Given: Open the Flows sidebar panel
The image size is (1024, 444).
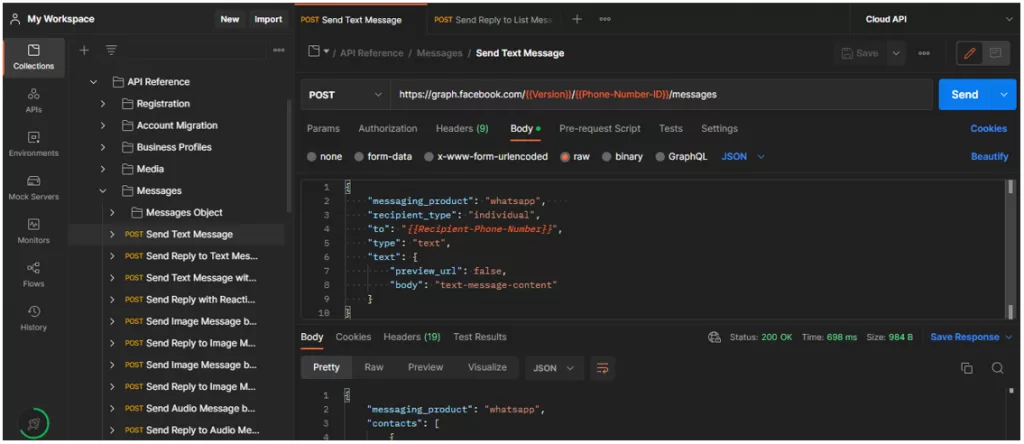Looking at the screenshot, I should click(x=34, y=275).
